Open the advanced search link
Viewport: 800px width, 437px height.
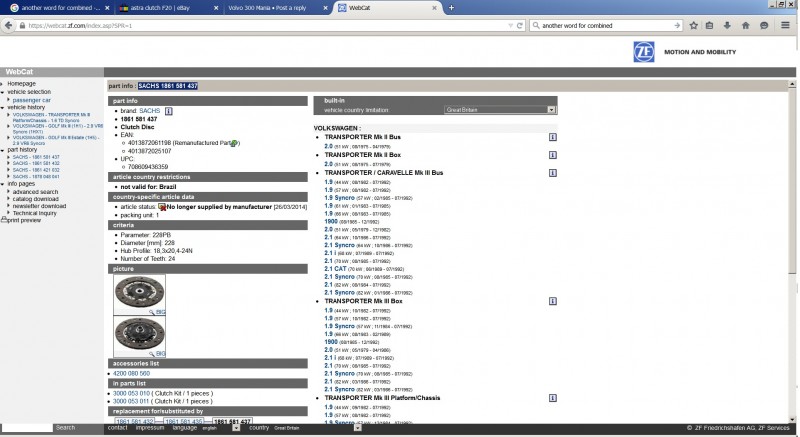click(x=35, y=192)
